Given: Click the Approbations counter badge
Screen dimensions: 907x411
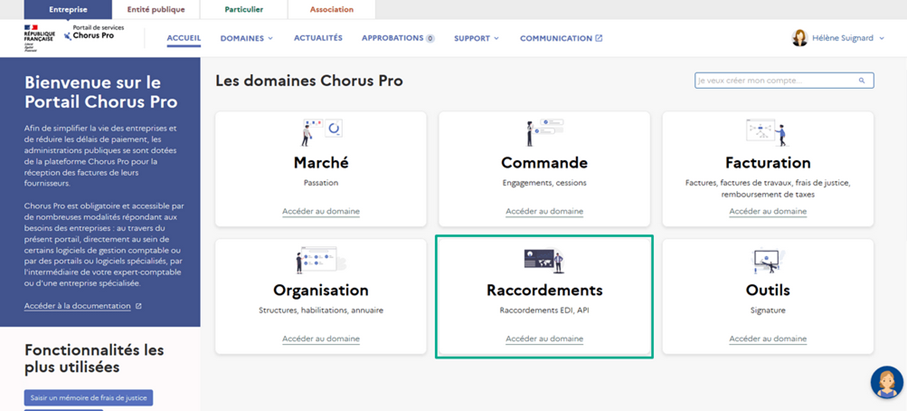Looking at the screenshot, I should (x=430, y=39).
